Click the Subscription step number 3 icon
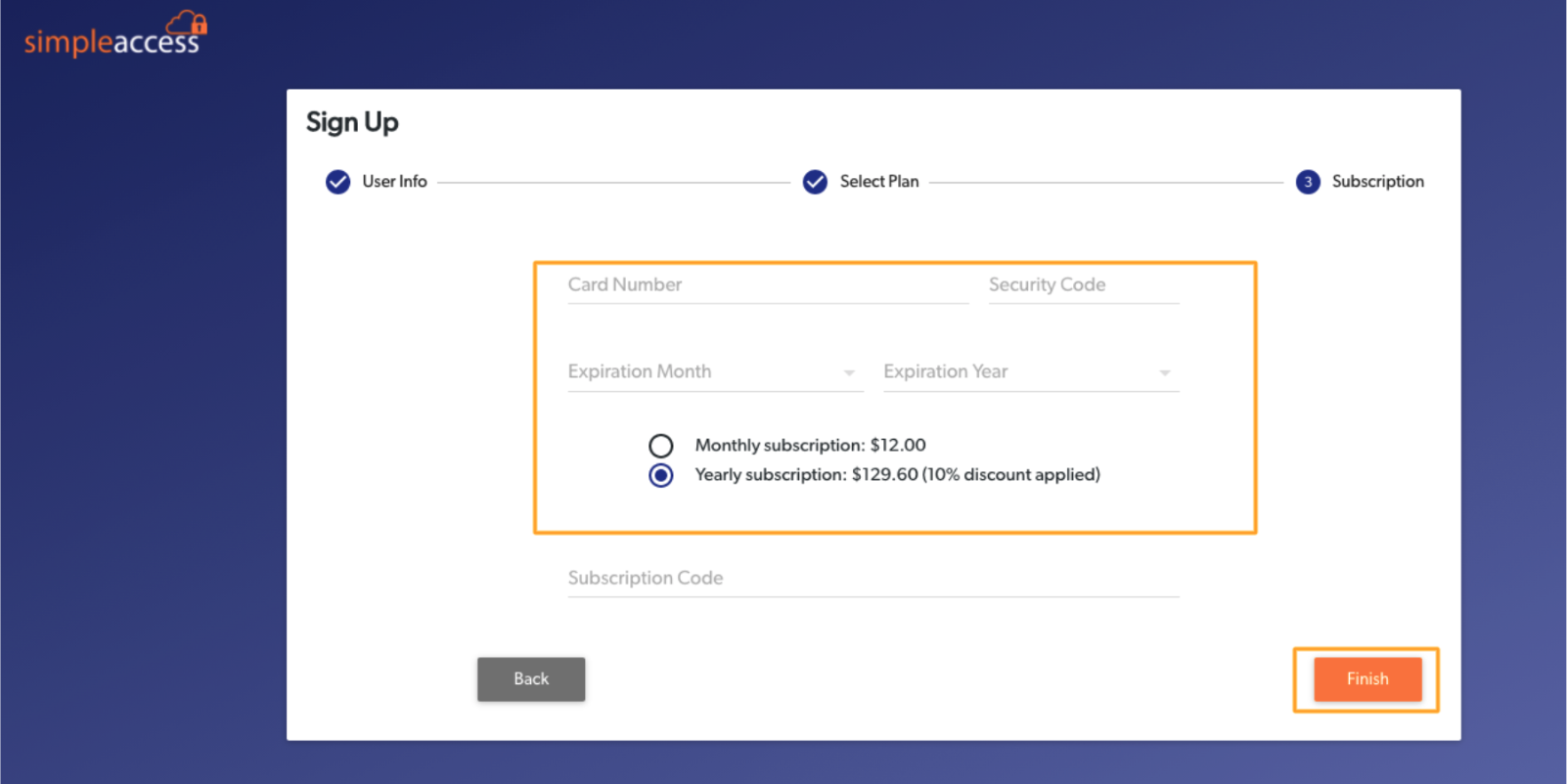1567x784 pixels. [1308, 182]
